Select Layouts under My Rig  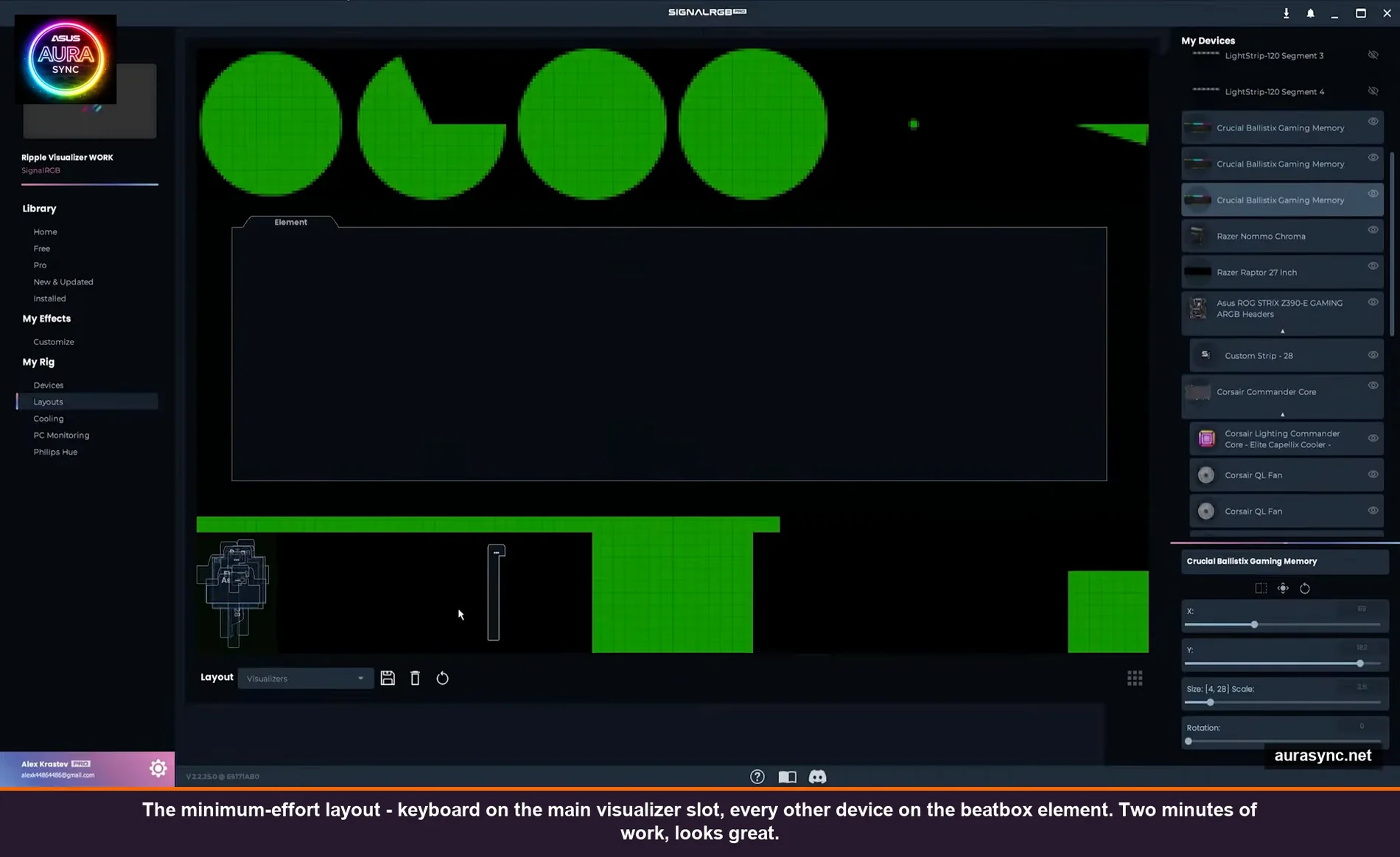48,402
